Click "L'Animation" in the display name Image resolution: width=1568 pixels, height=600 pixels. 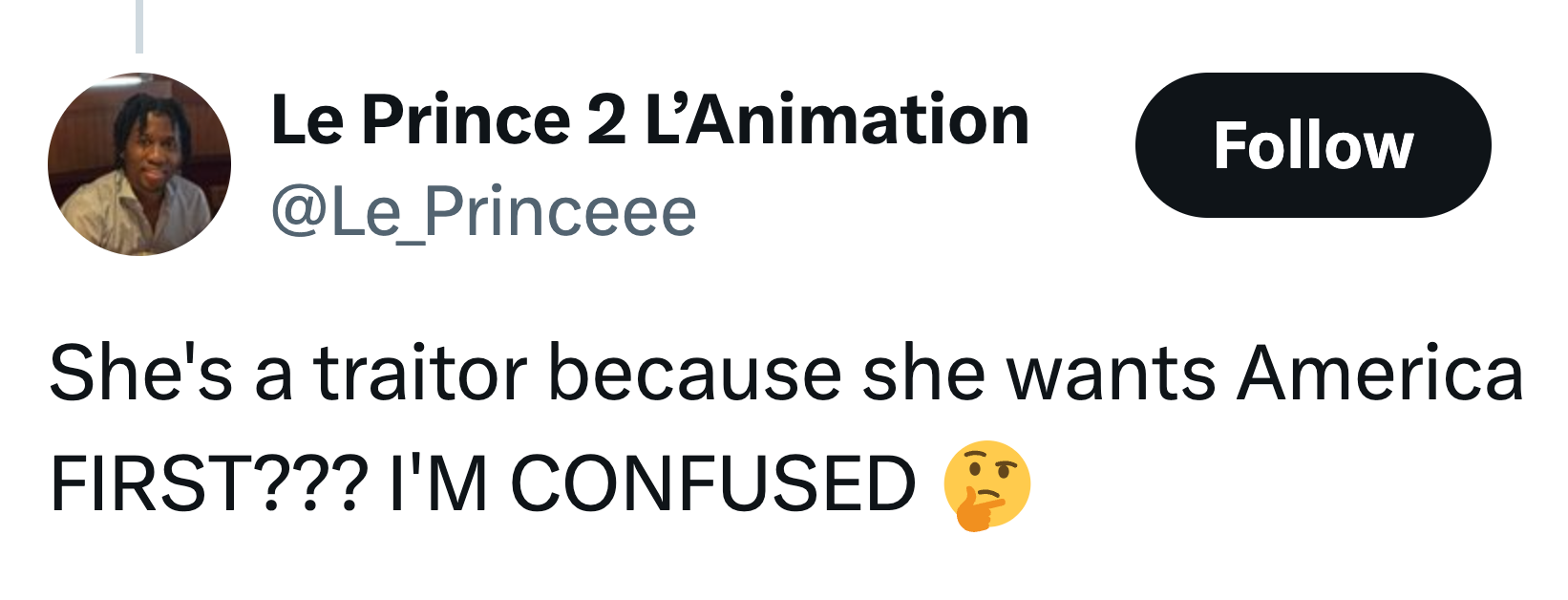(x=837, y=120)
